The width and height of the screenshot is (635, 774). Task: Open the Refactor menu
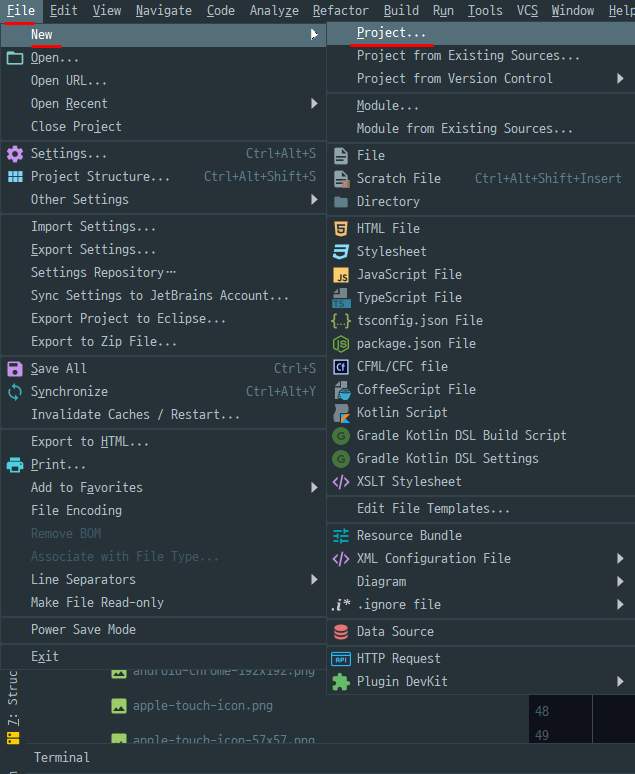click(341, 10)
